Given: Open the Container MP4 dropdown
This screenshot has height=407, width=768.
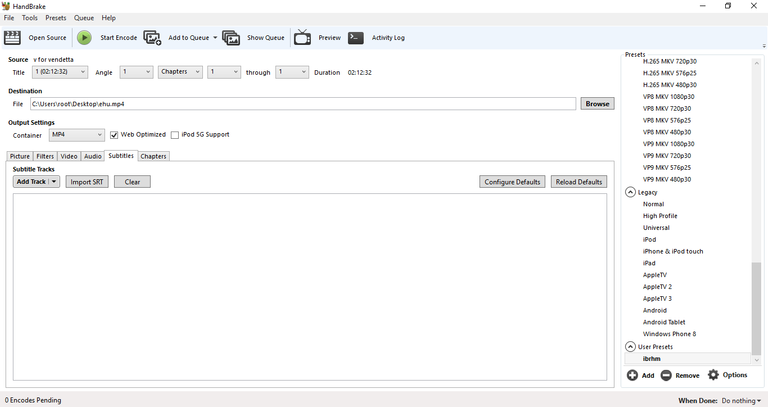Looking at the screenshot, I should point(77,135).
